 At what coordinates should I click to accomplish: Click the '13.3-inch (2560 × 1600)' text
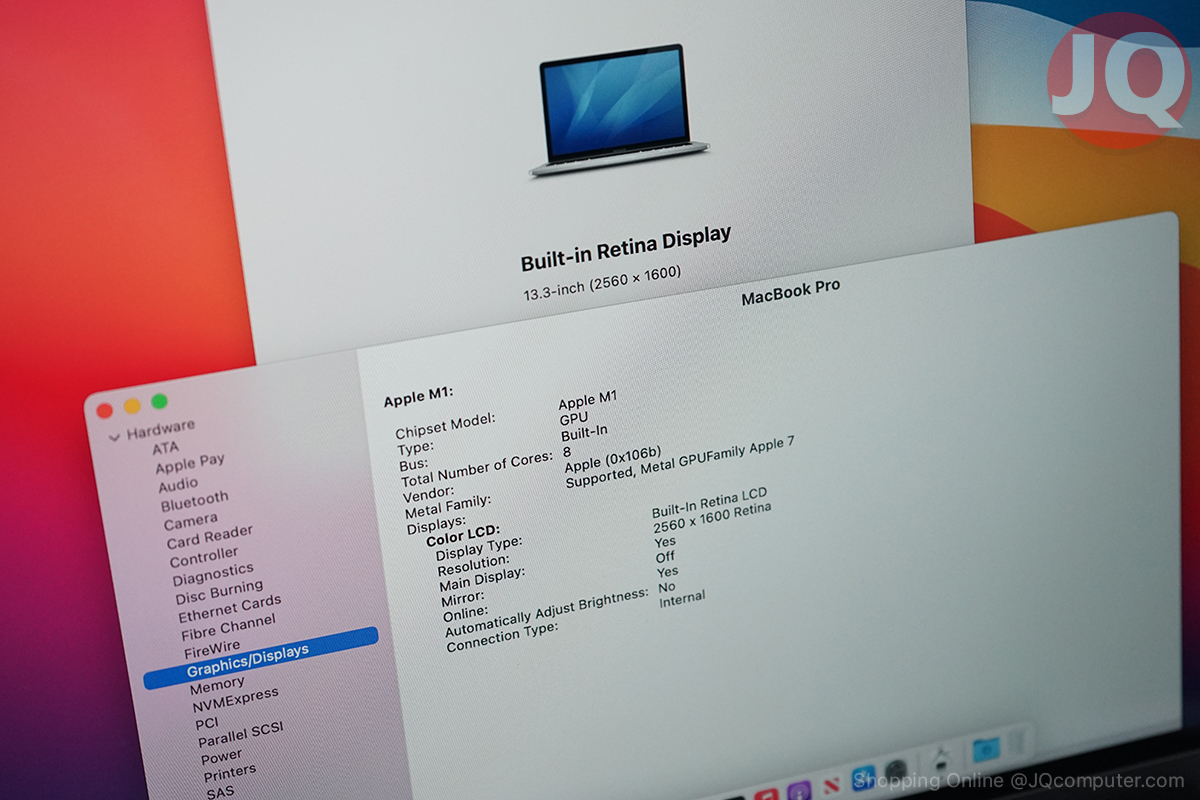pyautogui.click(x=602, y=283)
